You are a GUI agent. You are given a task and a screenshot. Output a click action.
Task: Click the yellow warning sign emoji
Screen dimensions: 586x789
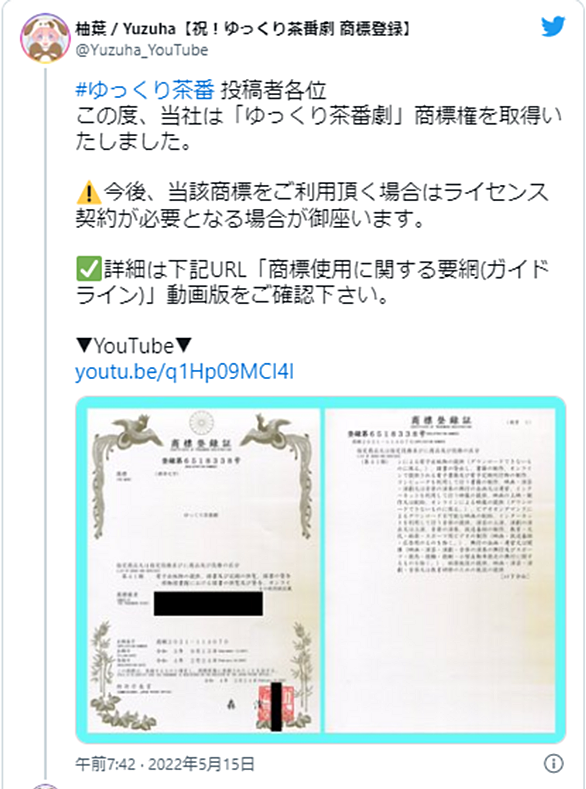88,193
